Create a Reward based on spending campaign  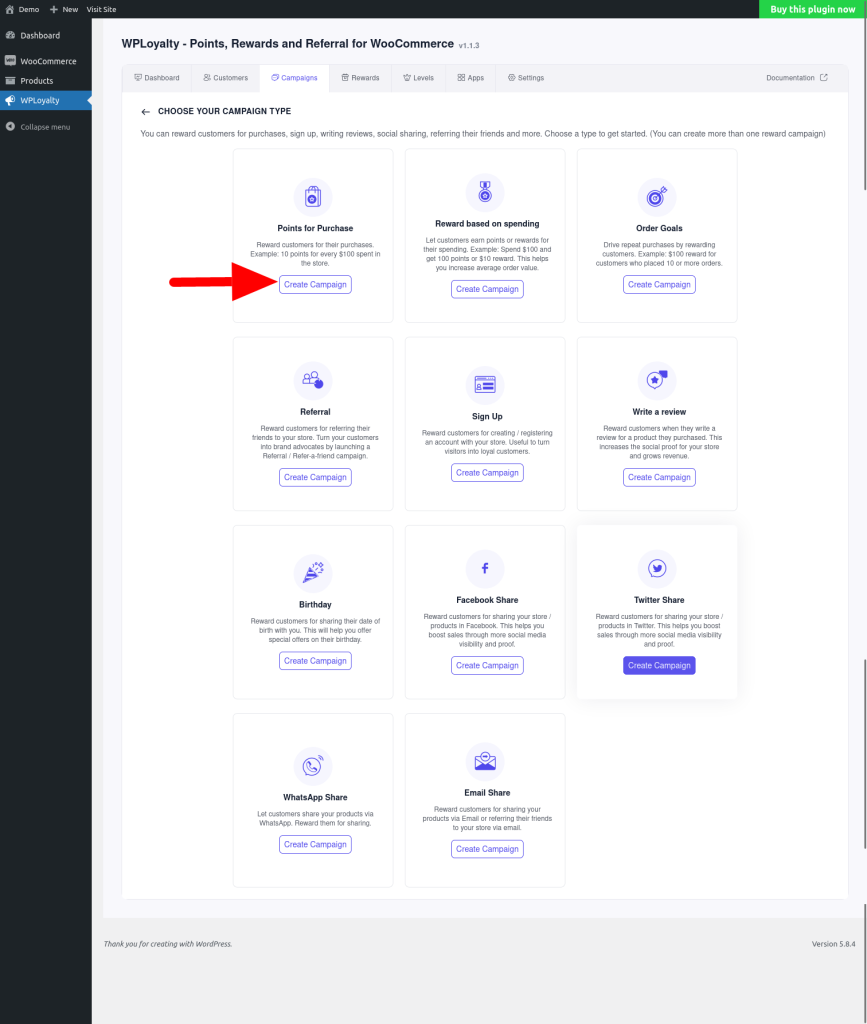click(x=487, y=289)
